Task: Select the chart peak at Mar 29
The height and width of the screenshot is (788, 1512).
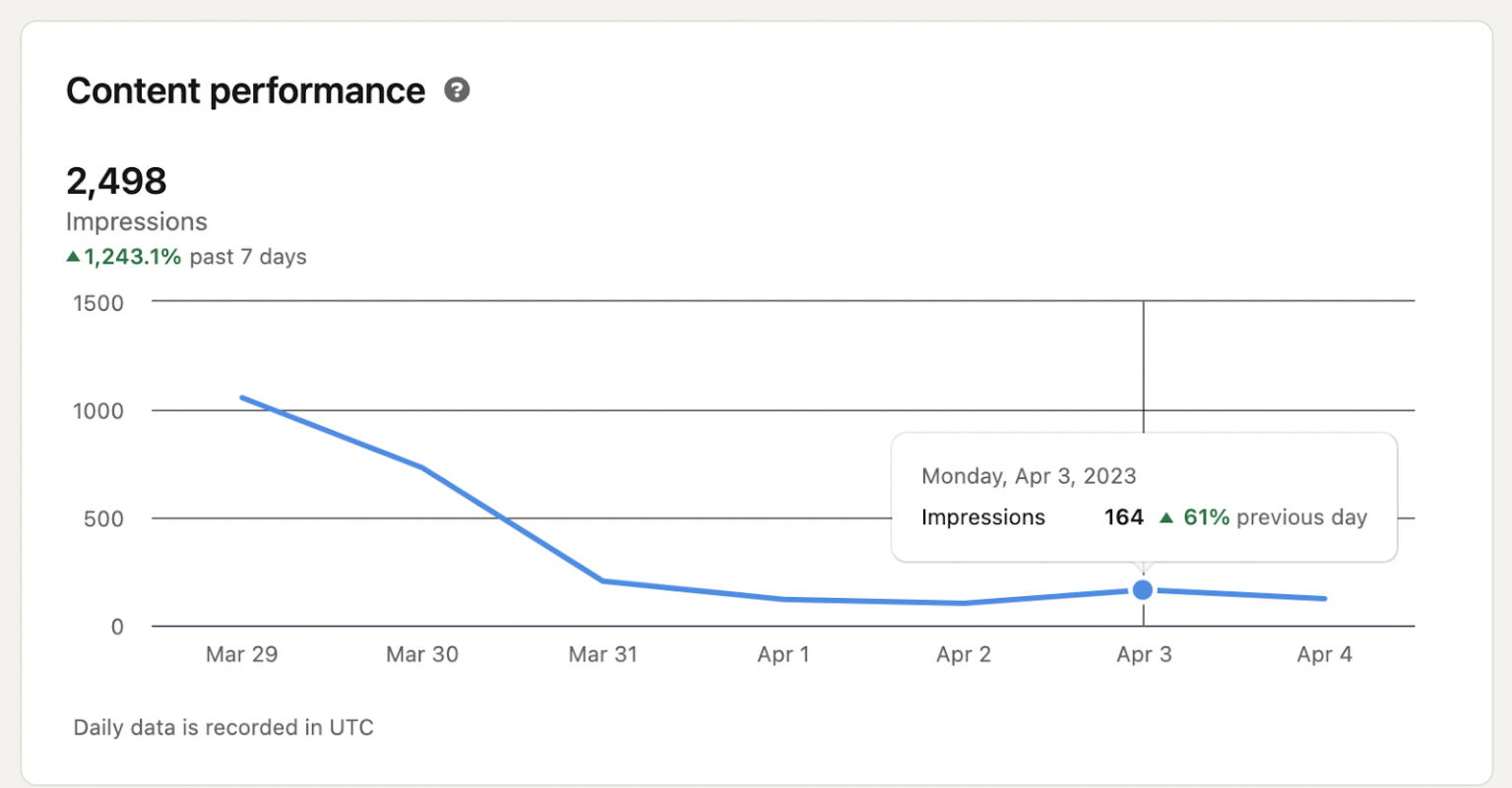Action: click(x=242, y=397)
